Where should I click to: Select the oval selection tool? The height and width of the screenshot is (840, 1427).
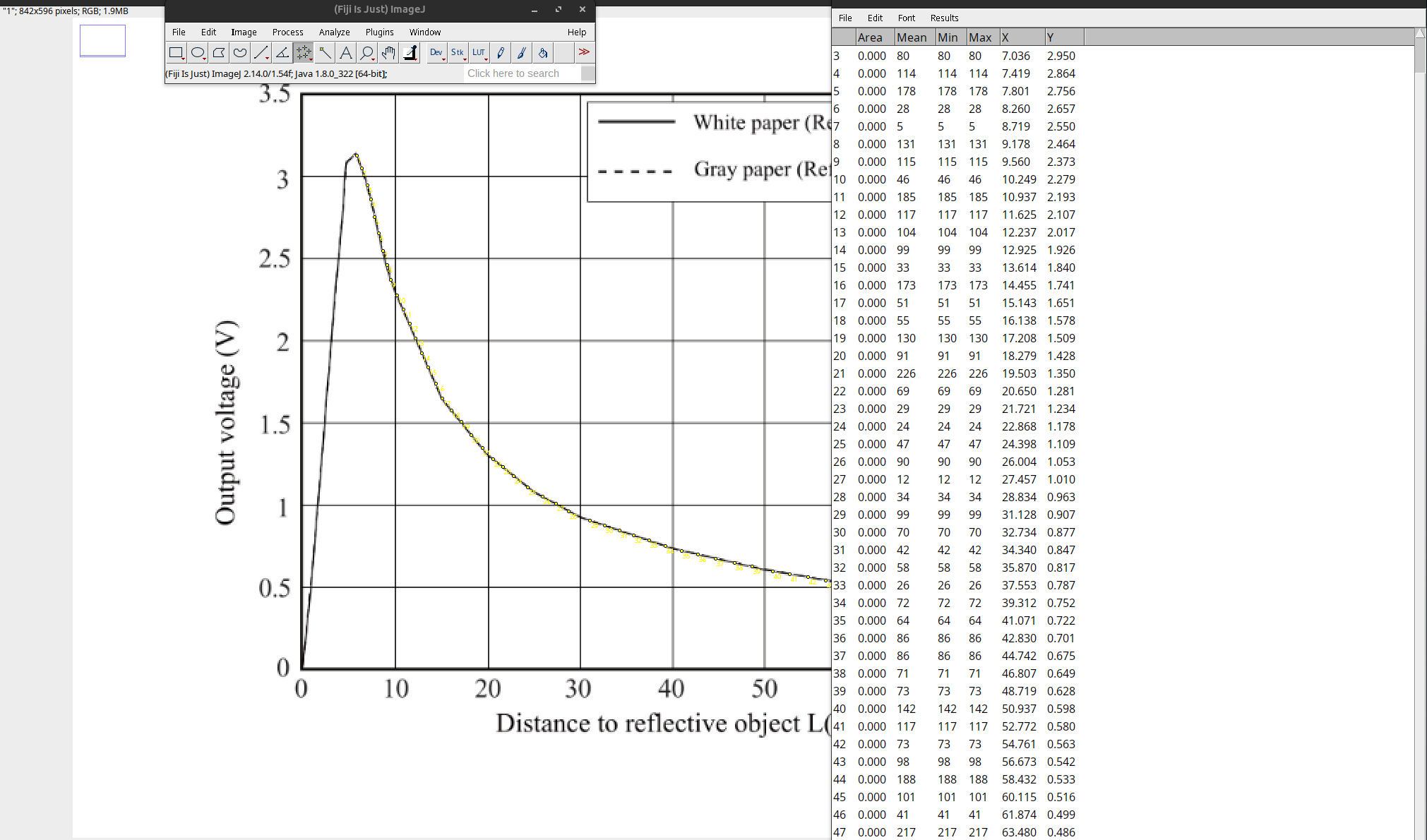(198, 52)
